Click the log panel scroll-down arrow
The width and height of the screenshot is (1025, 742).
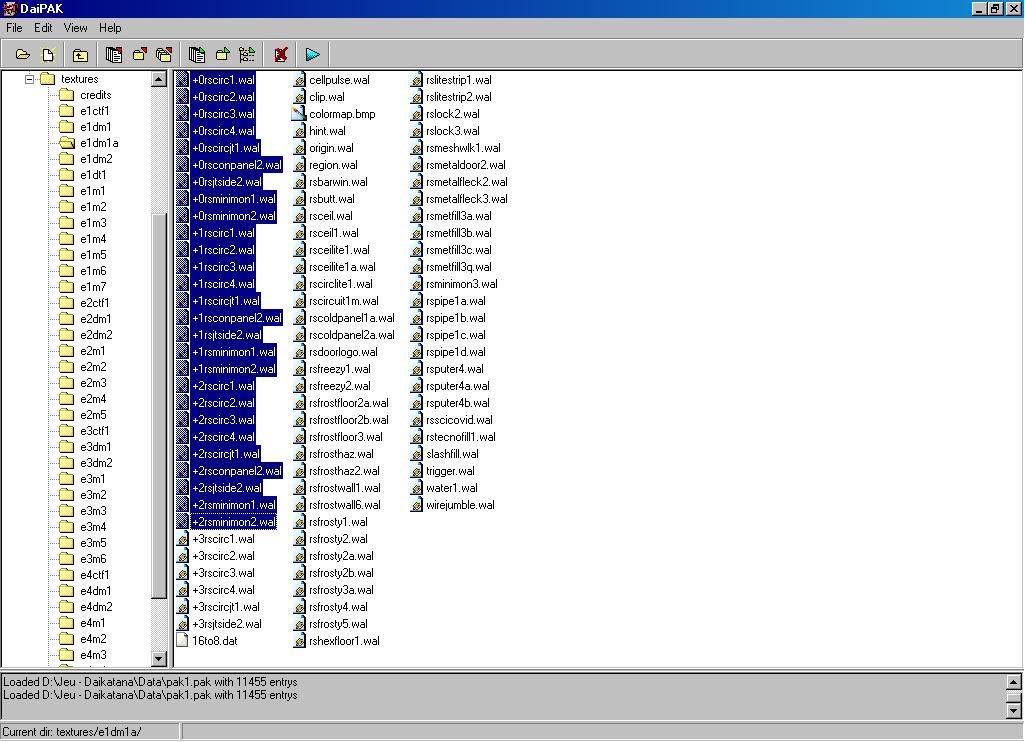pyautogui.click(x=1013, y=710)
